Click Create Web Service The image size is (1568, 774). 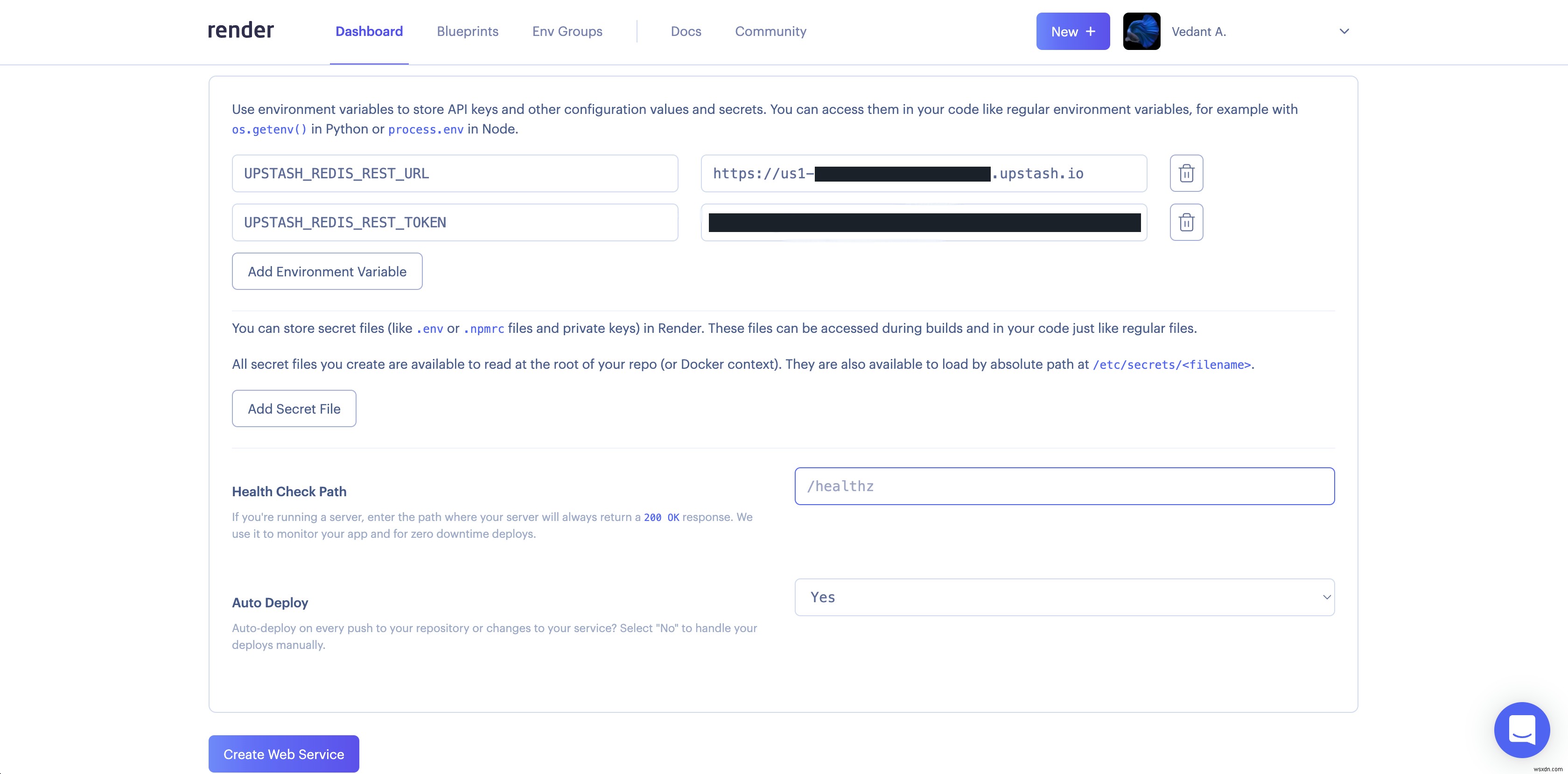pos(284,754)
